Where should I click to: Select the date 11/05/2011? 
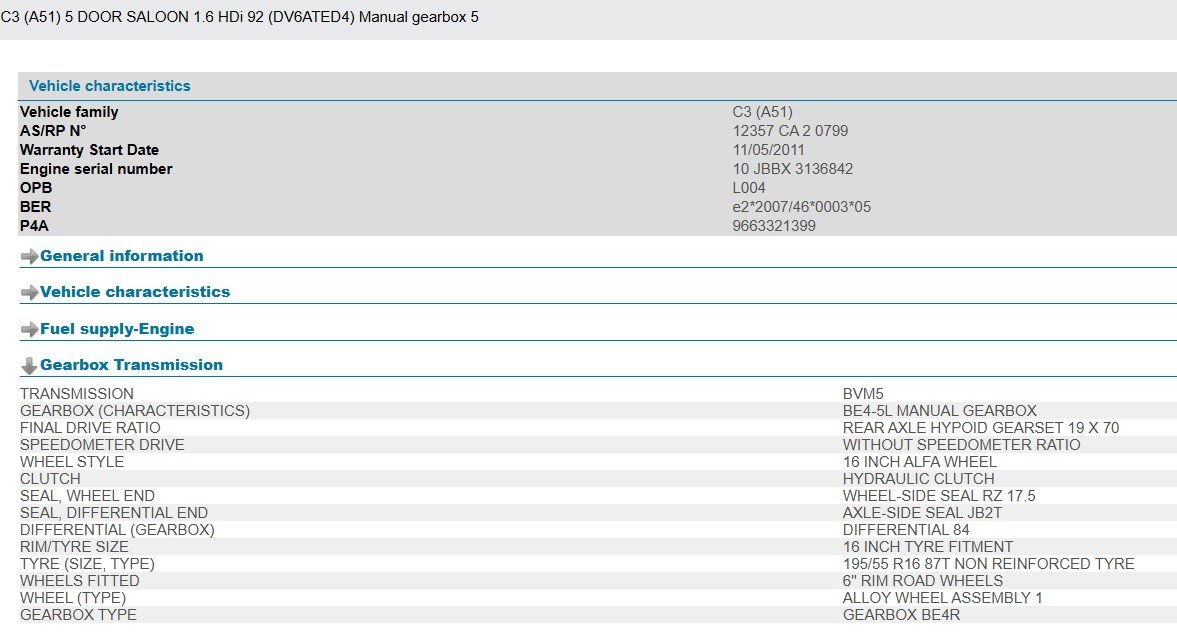769,150
